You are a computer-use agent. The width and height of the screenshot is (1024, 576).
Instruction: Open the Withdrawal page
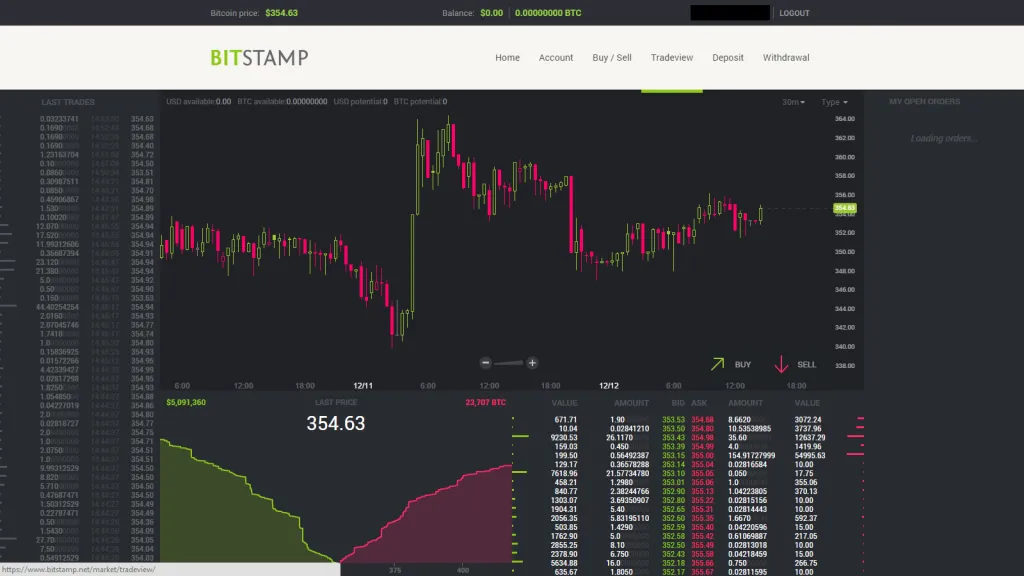[786, 57]
